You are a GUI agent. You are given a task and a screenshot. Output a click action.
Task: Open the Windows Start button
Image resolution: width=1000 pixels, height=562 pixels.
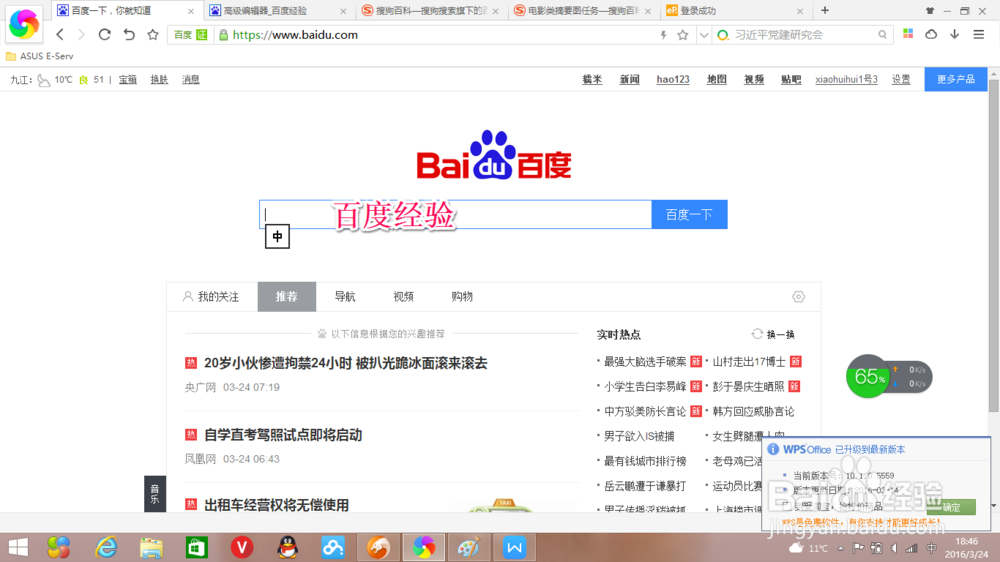tap(18, 547)
